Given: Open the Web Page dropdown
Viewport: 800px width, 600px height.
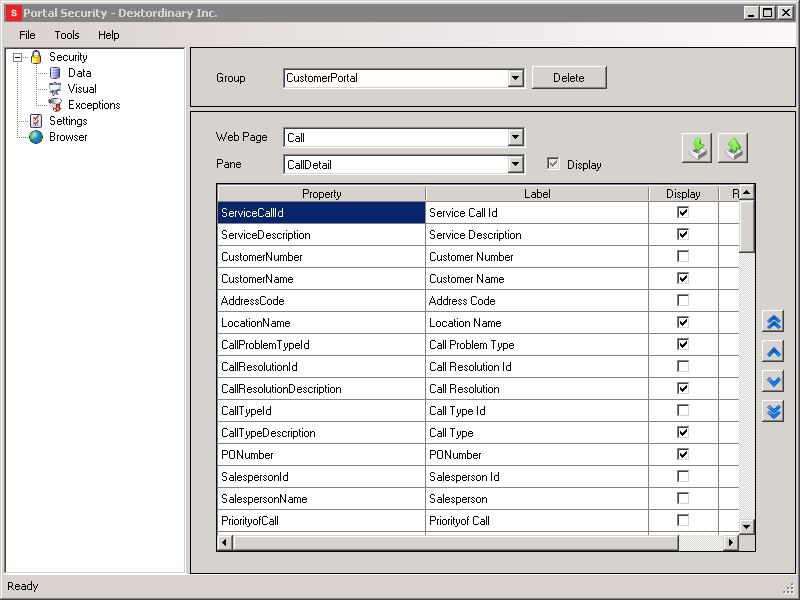Looking at the screenshot, I should [516, 138].
